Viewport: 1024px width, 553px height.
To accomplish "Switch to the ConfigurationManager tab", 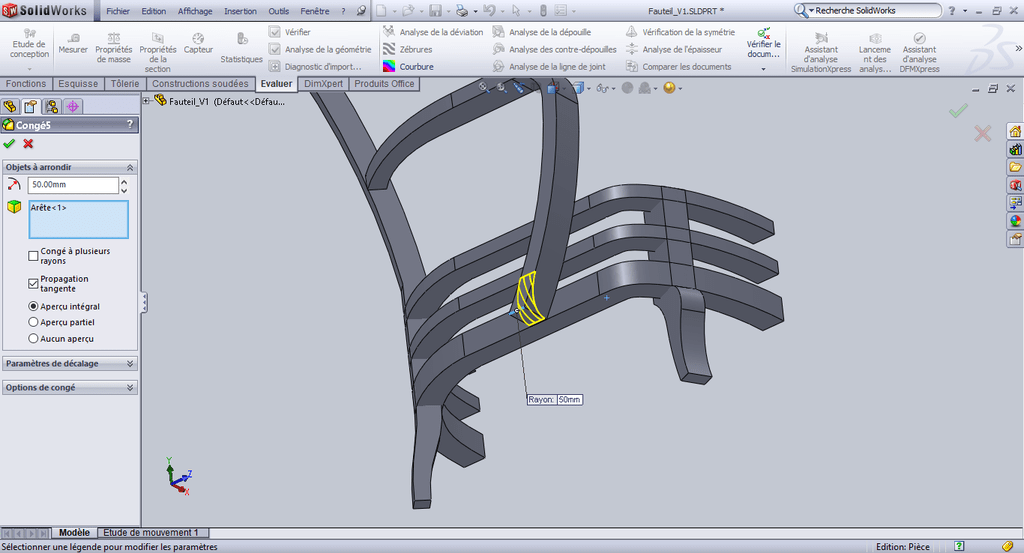I will [x=52, y=106].
